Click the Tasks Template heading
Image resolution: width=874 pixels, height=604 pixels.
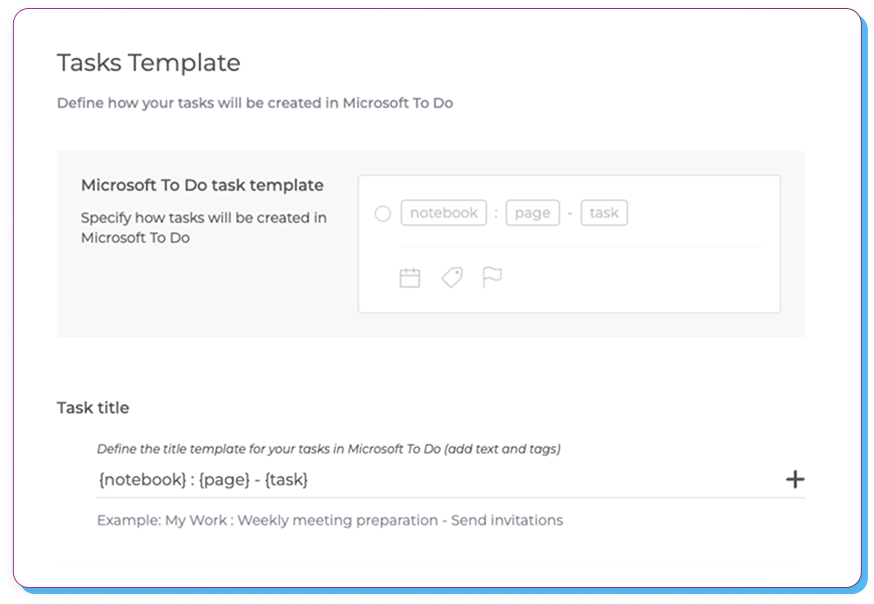[x=149, y=62]
